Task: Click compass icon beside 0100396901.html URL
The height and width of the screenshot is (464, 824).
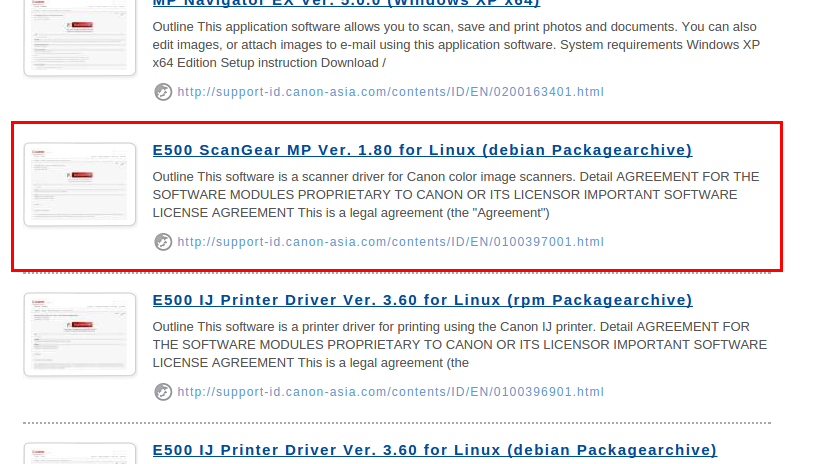Action: [x=163, y=392]
